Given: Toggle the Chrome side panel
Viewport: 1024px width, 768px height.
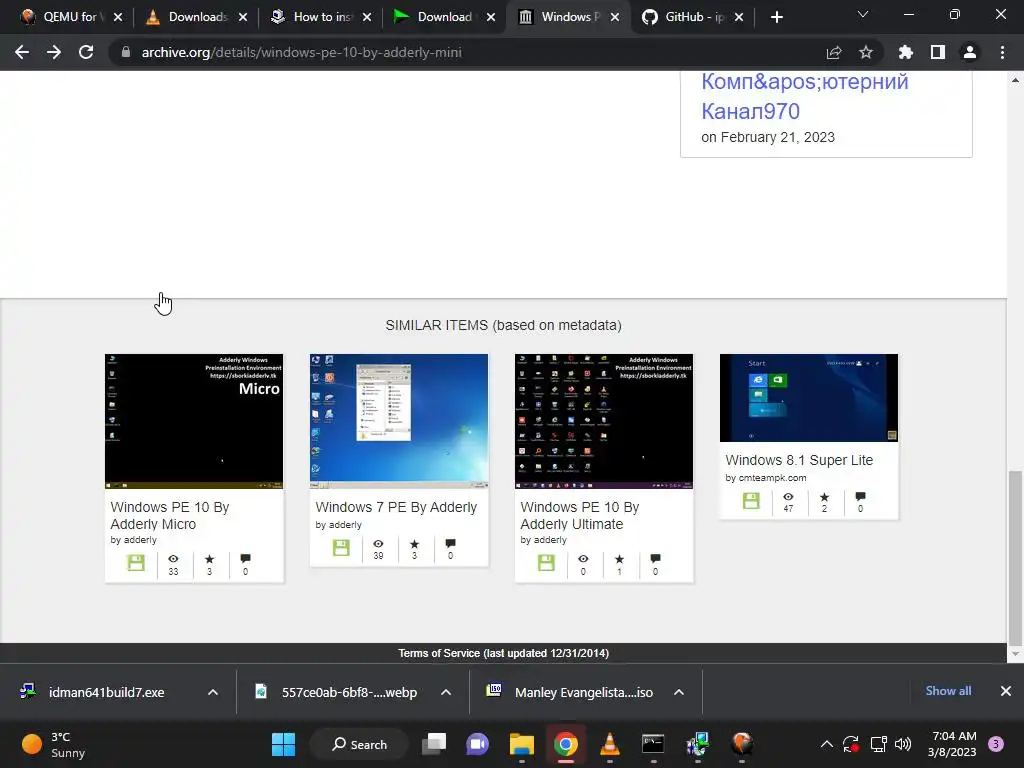Looking at the screenshot, I should [938, 52].
